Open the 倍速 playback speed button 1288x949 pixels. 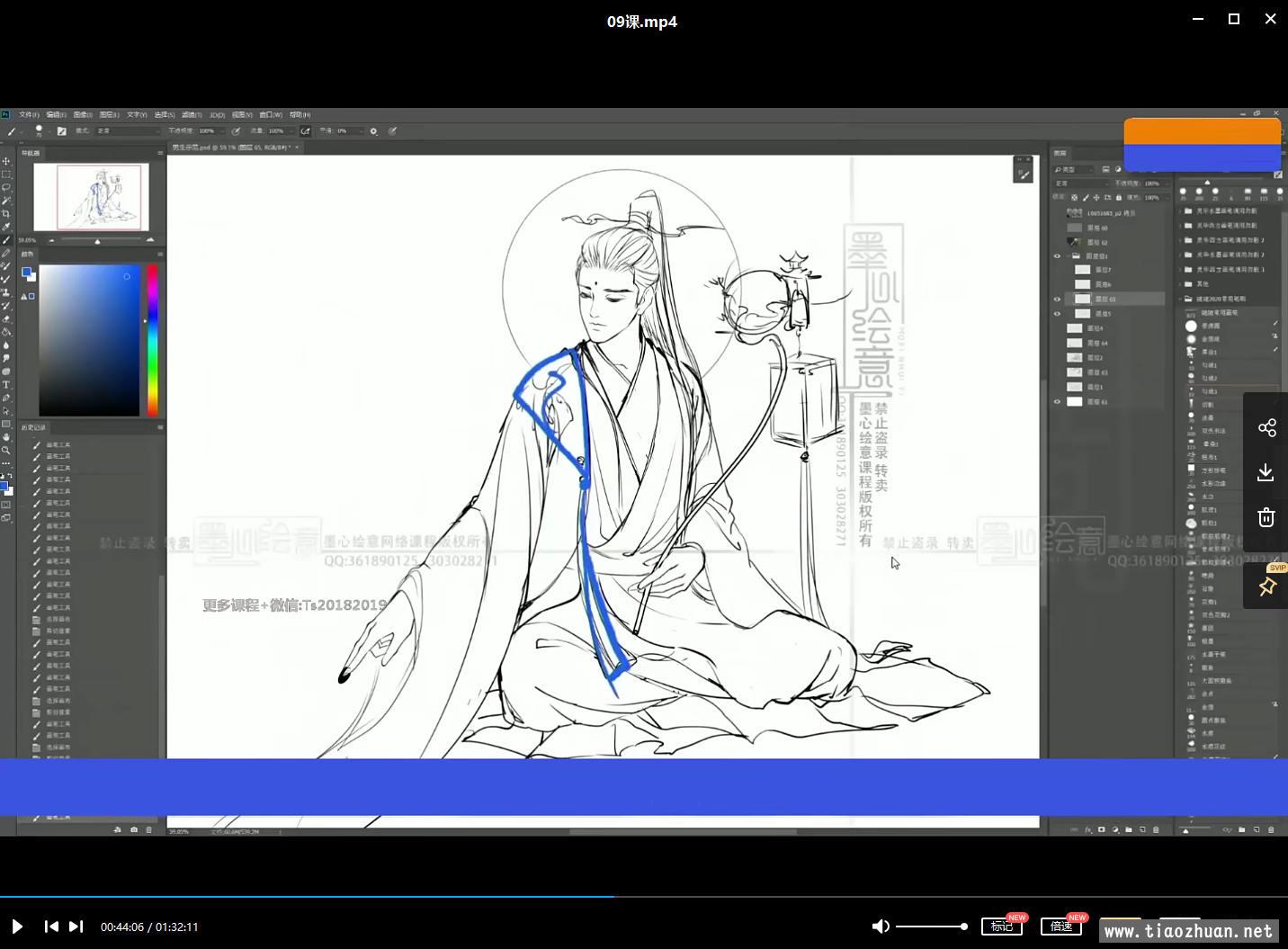tap(1060, 927)
